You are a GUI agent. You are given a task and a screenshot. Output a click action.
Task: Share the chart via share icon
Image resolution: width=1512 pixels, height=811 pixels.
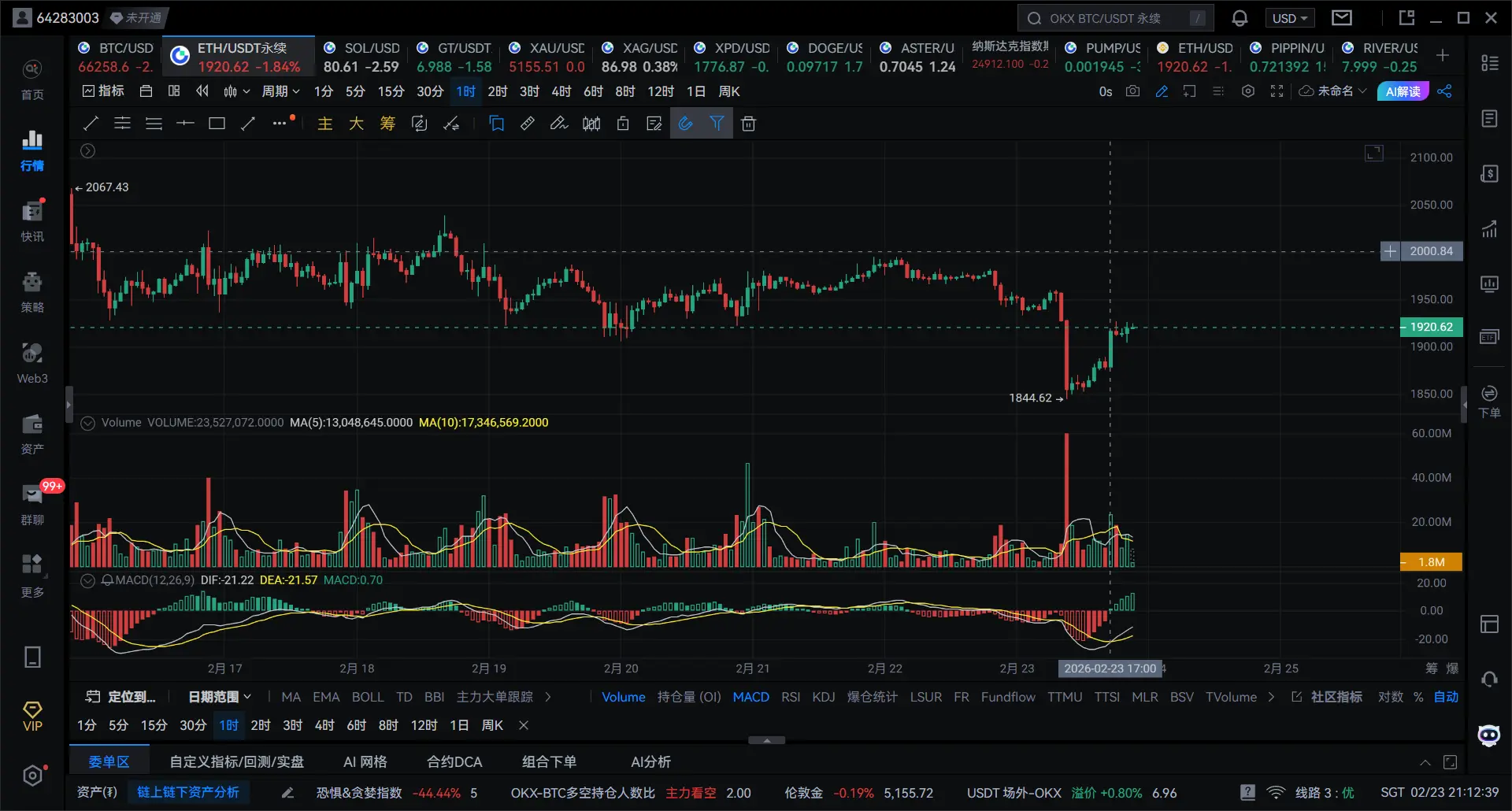tap(1444, 91)
